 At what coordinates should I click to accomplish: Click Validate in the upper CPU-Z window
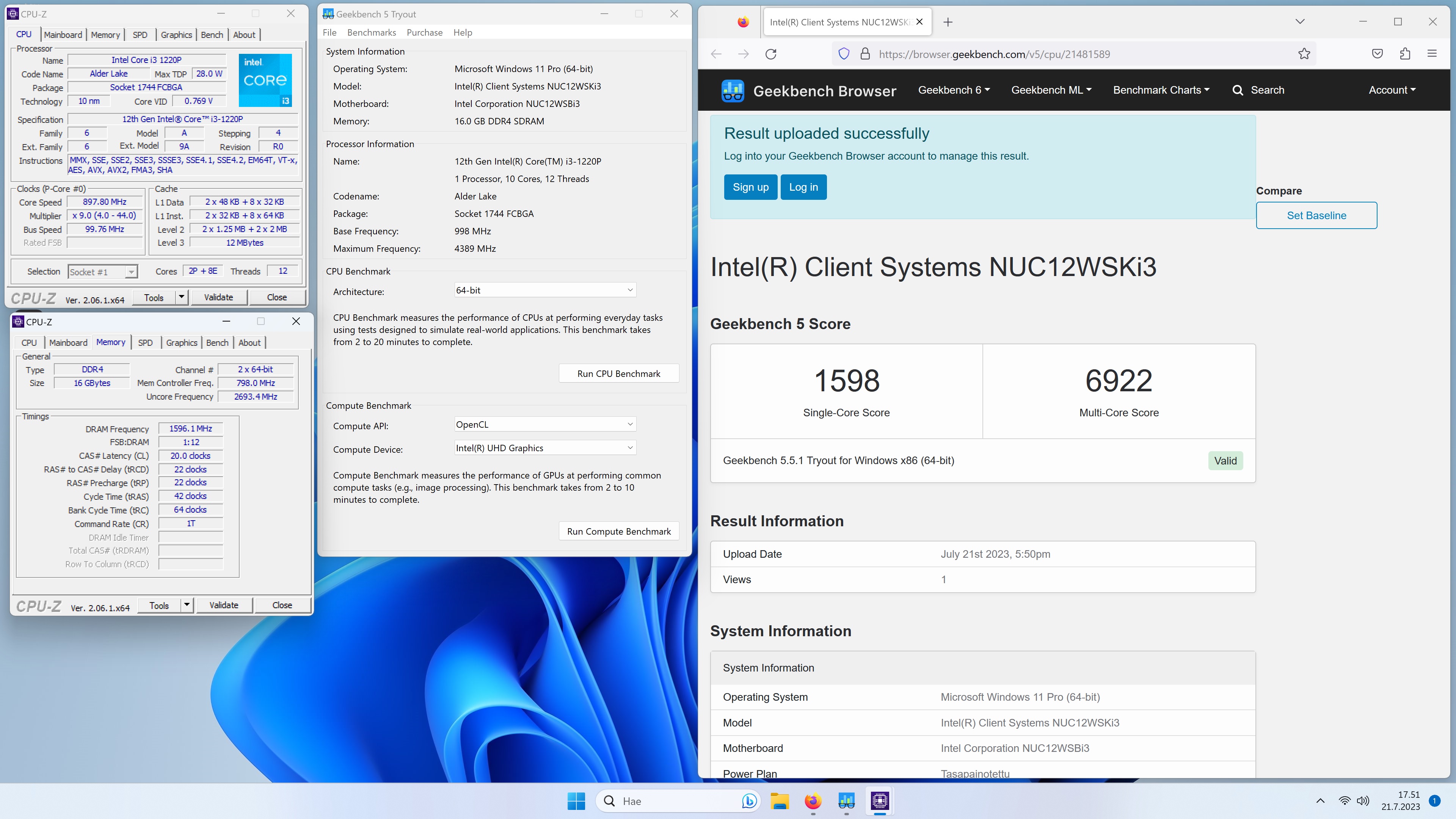218,297
